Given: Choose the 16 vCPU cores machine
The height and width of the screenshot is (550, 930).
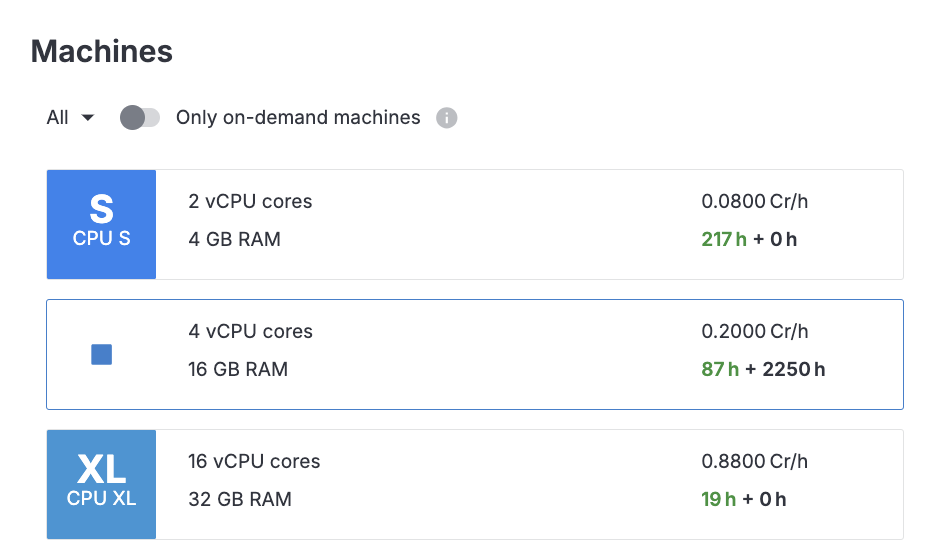Looking at the screenshot, I should pyautogui.click(x=254, y=461).
